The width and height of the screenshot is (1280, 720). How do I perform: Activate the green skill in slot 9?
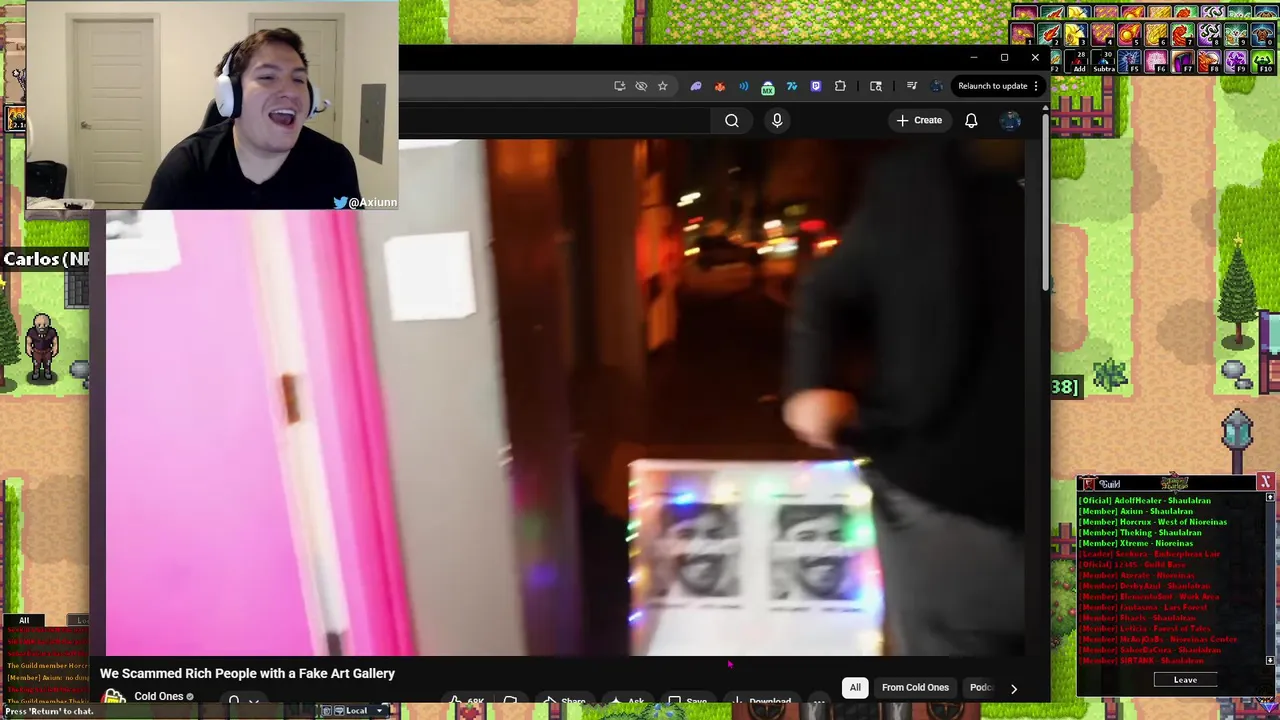pos(1236,34)
